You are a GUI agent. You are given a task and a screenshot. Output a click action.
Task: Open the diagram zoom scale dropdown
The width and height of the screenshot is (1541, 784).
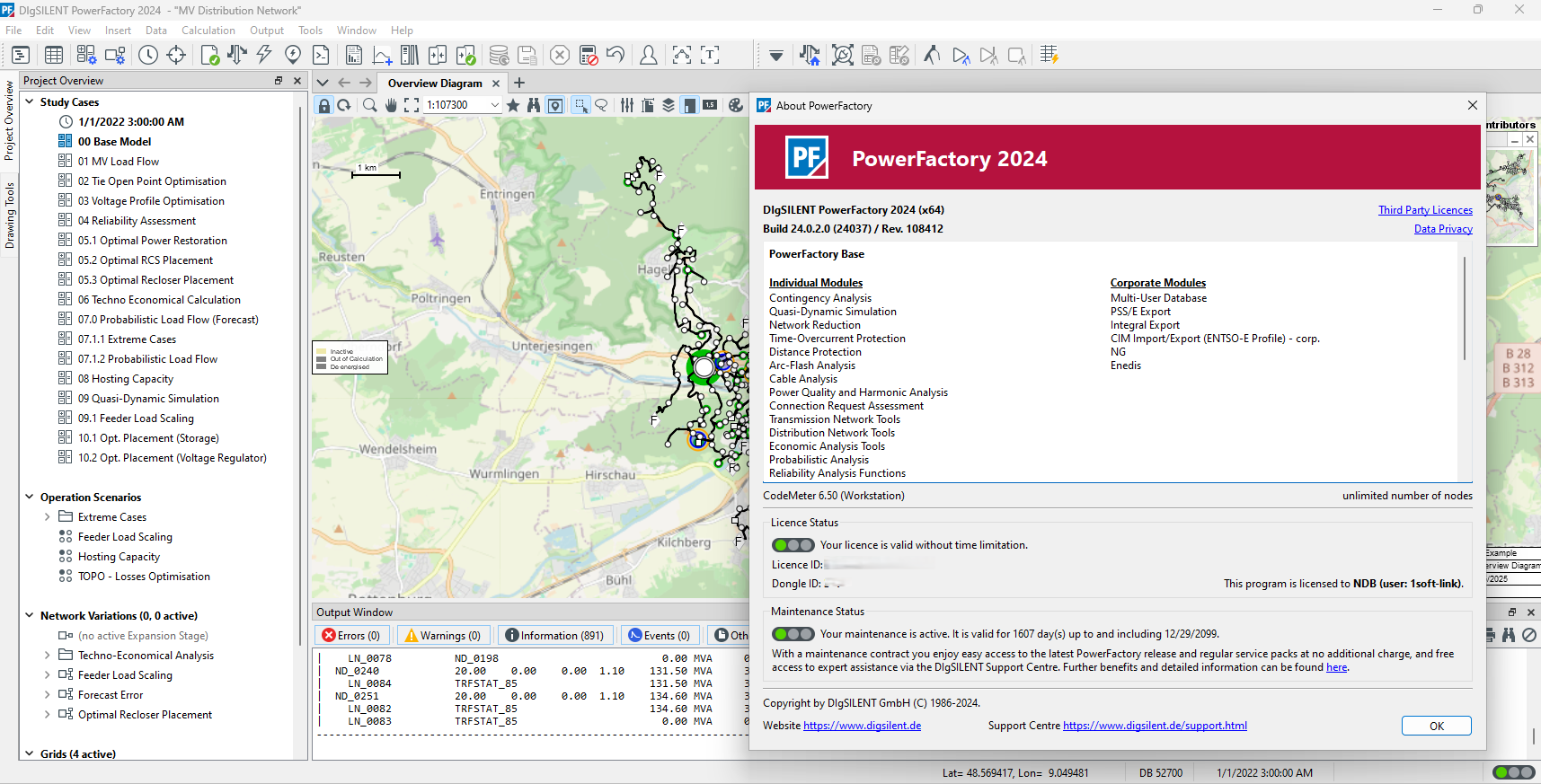(494, 105)
